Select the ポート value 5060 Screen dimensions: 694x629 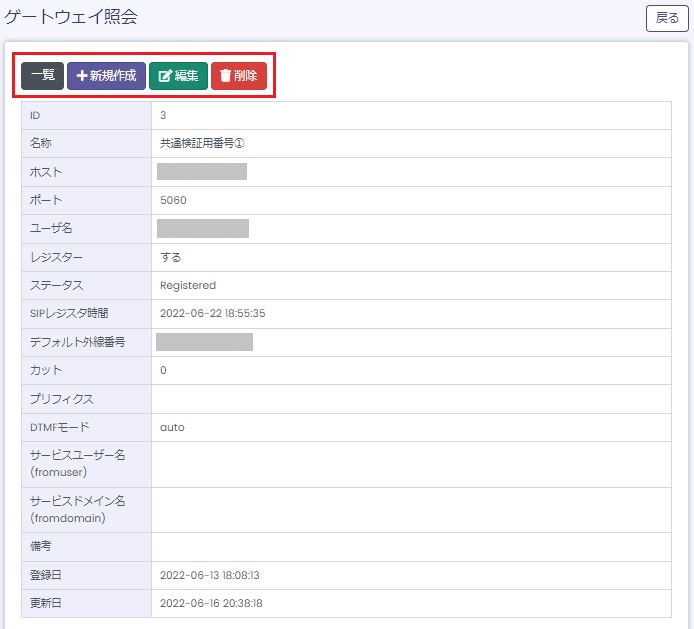point(173,200)
